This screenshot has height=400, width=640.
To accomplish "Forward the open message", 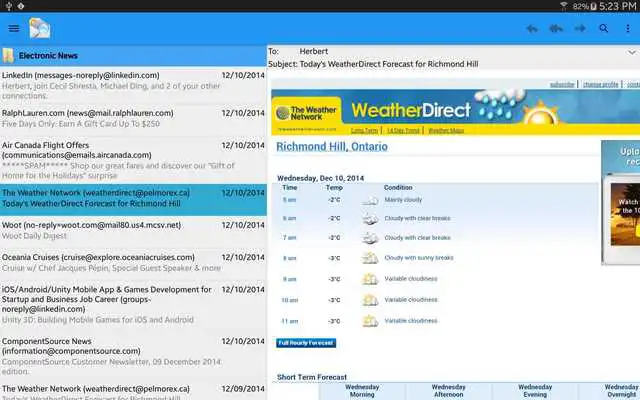I will pyautogui.click(x=580, y=28).
